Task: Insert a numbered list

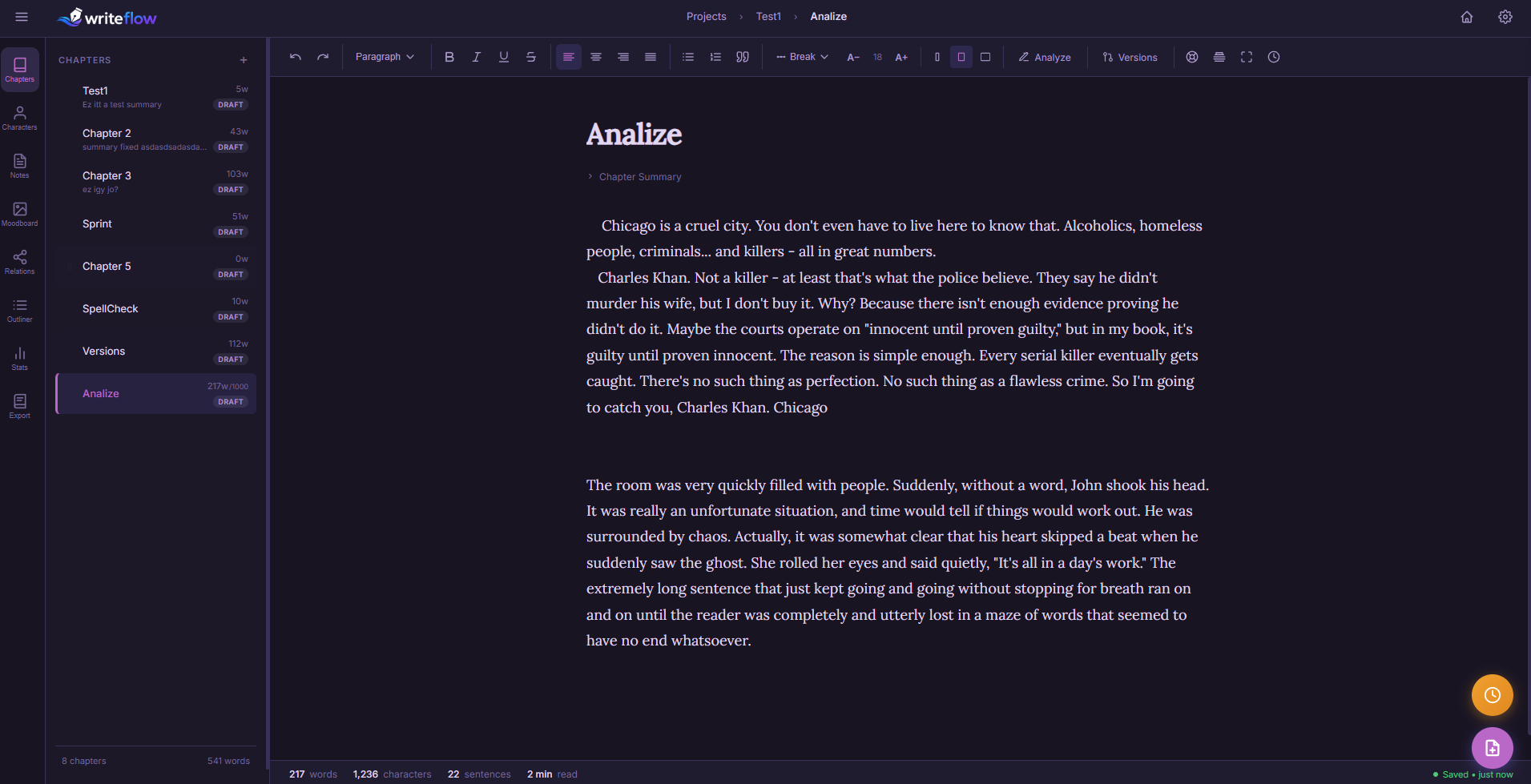Action: [715, 57]
